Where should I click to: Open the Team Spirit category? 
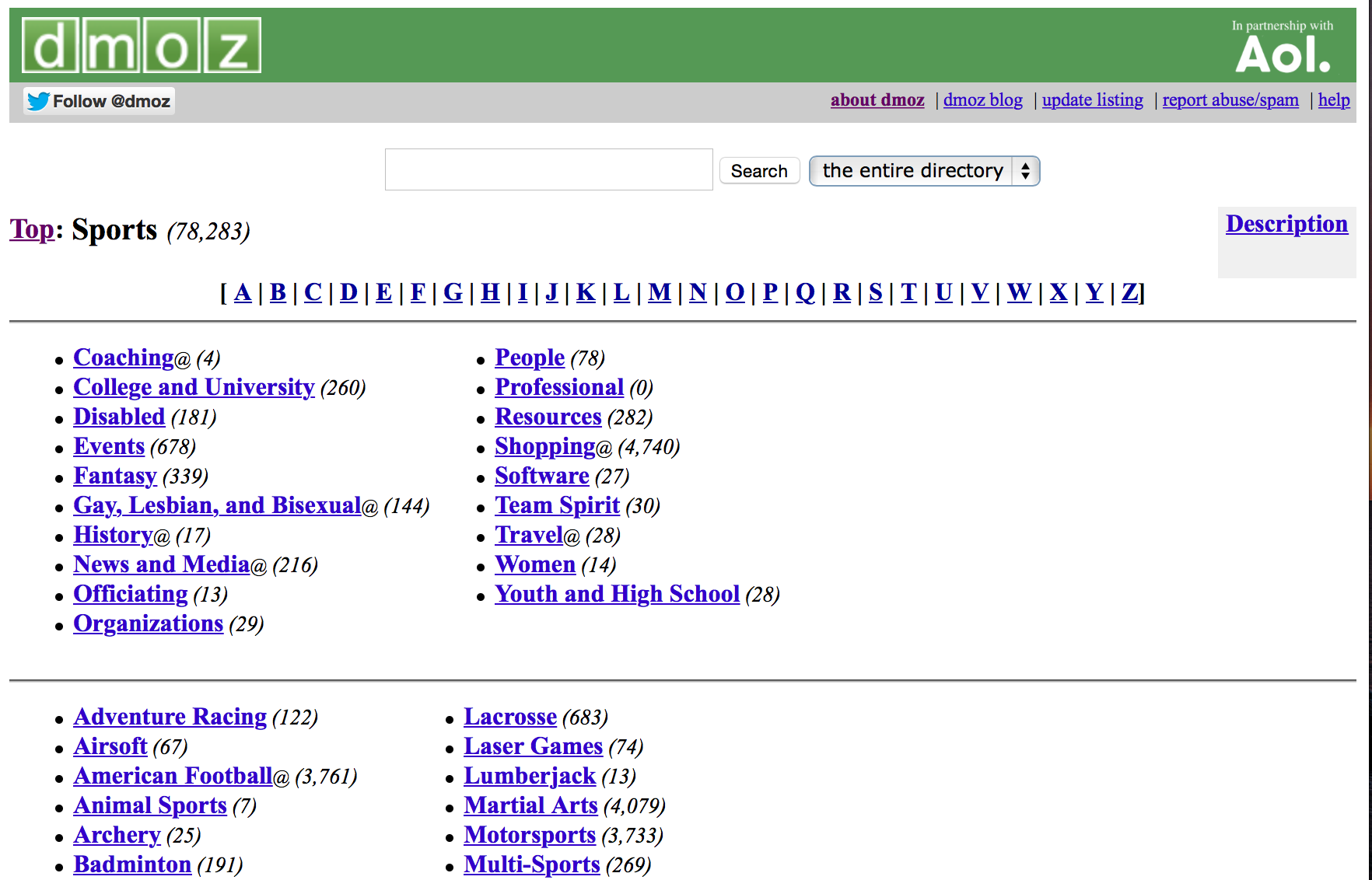tap(557, 505)
